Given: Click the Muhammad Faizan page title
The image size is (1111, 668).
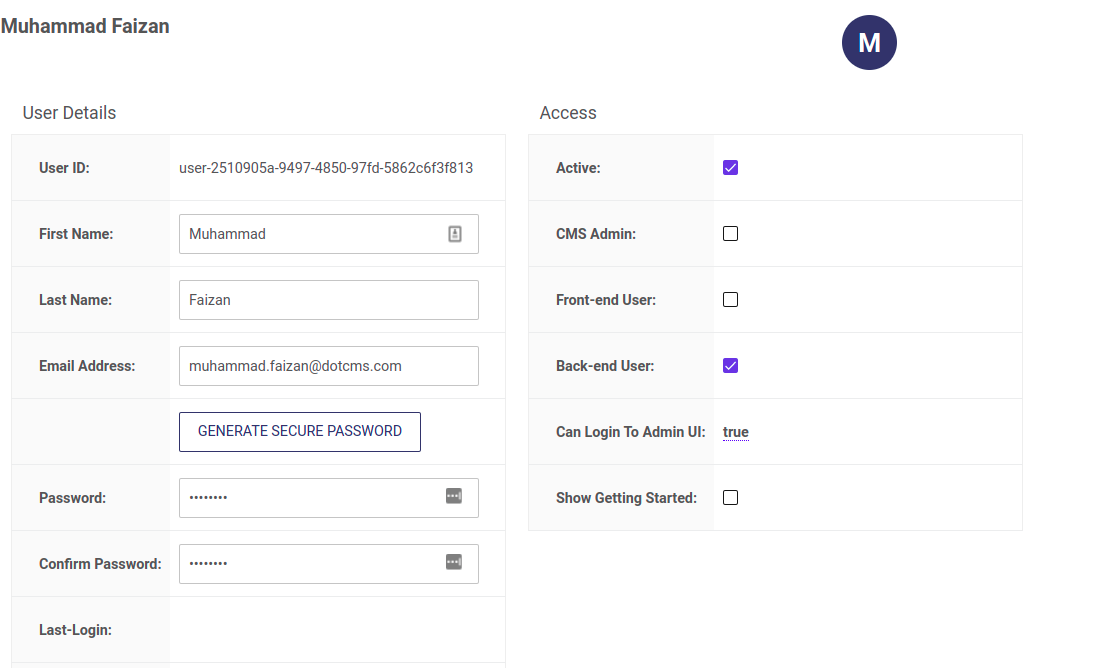Looking at the screenshot, I should [85, 25].
